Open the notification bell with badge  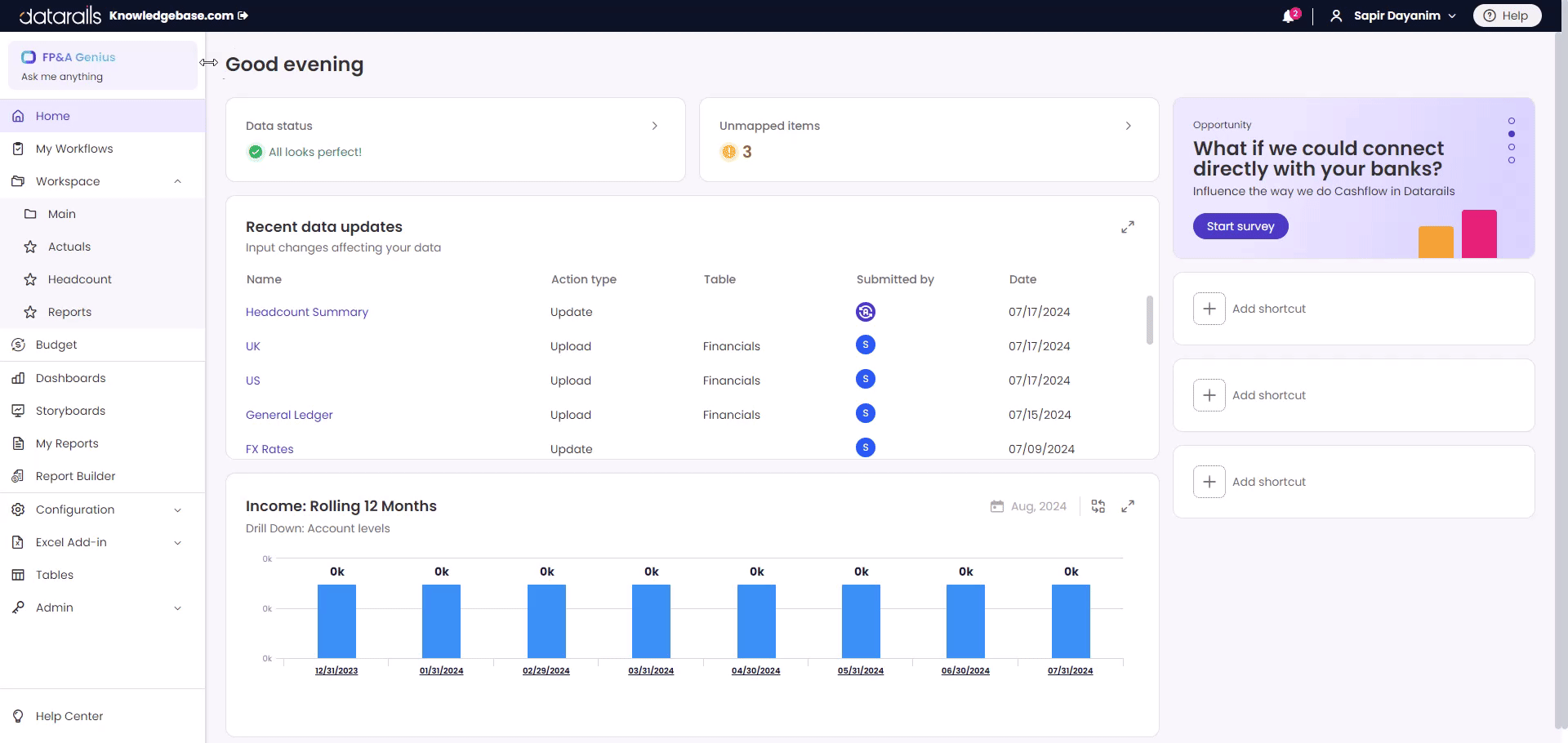1287,16
